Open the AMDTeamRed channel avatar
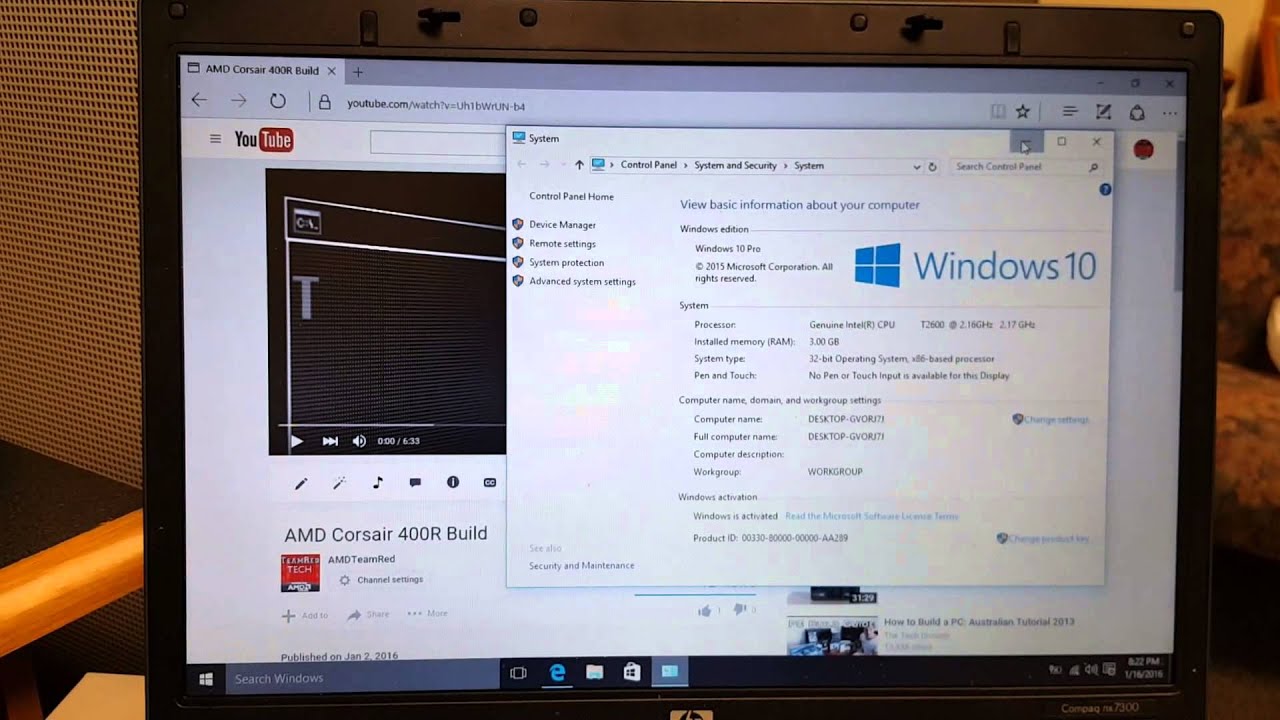1280x720 pixels. (300, 573)
